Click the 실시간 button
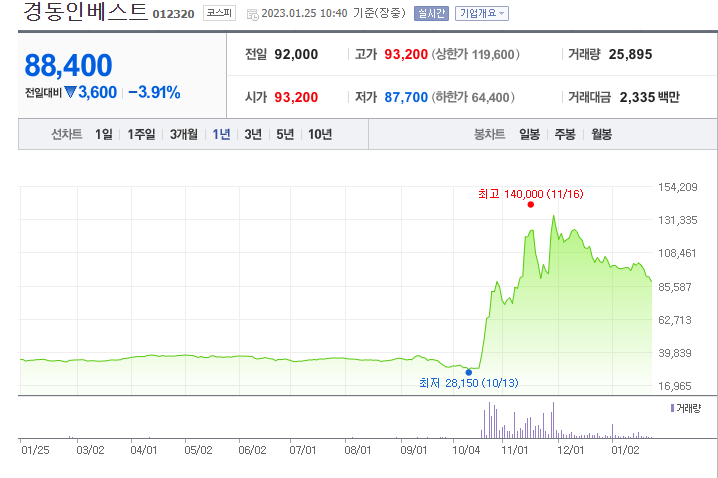This screenshot has width=718, height=478. [431, 13]
